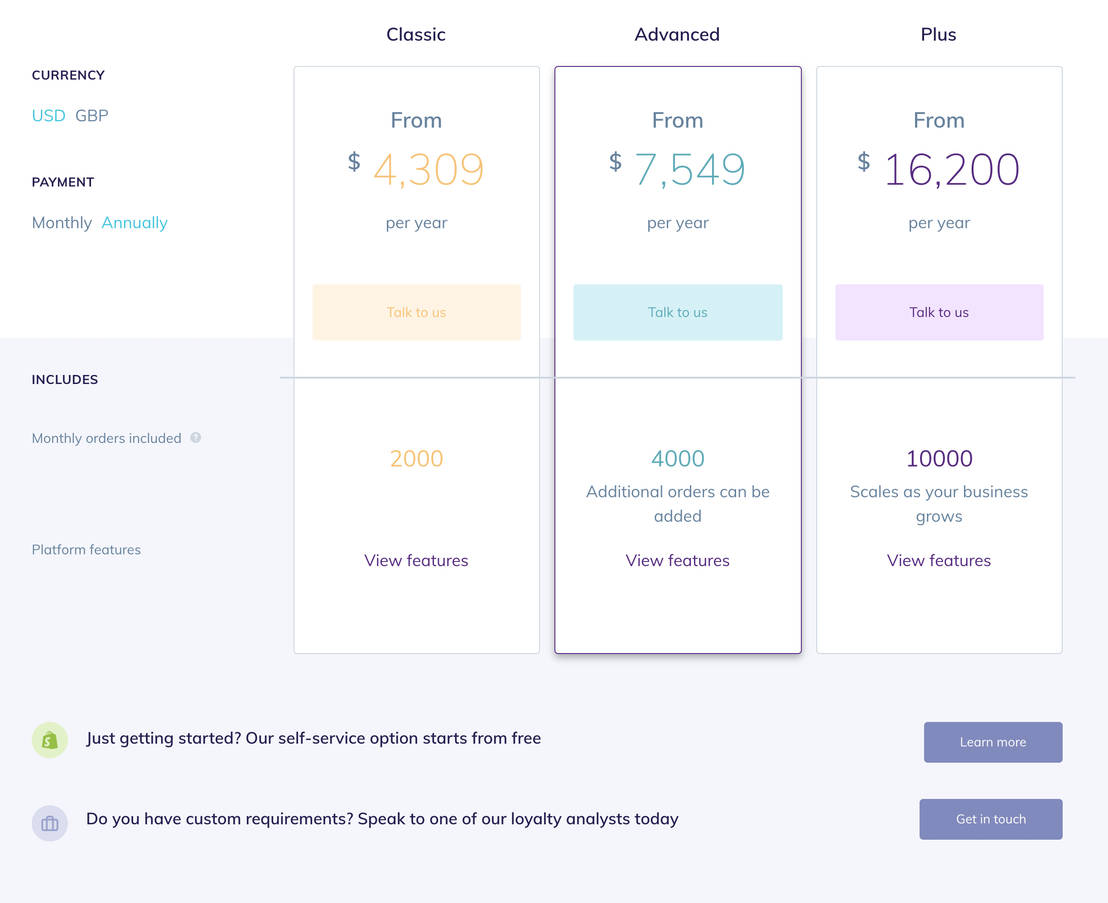Click the $16,200 price on the Plus card
This screenshot has height=903, width=1108.
[950, 170]
